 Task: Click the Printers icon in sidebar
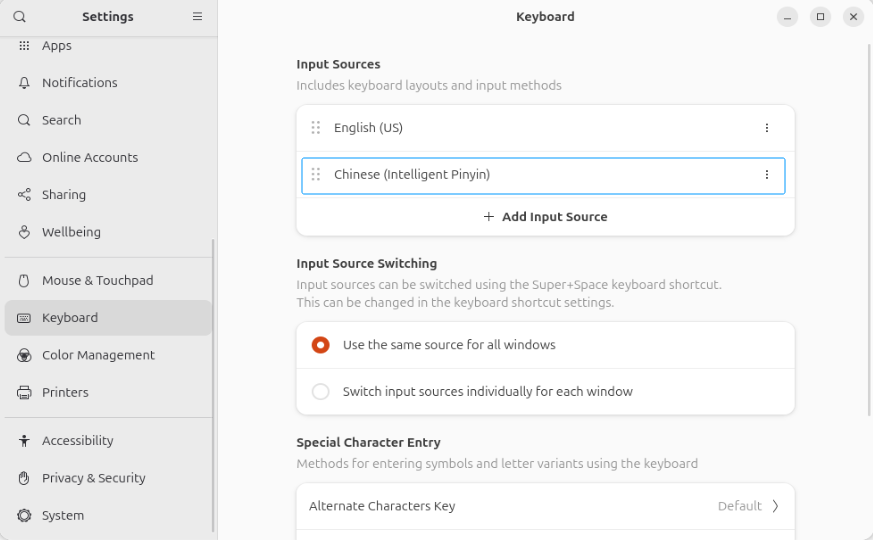24,392
